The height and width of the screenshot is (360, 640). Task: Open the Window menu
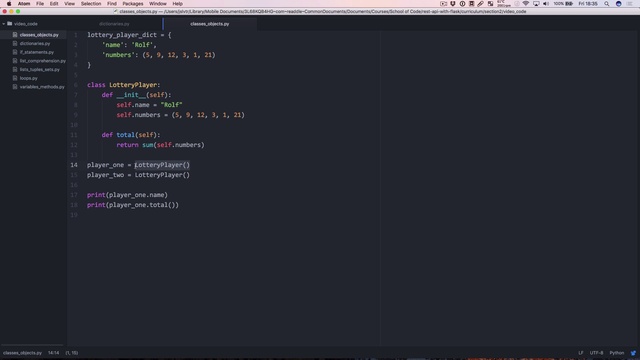tap(158, 4)
